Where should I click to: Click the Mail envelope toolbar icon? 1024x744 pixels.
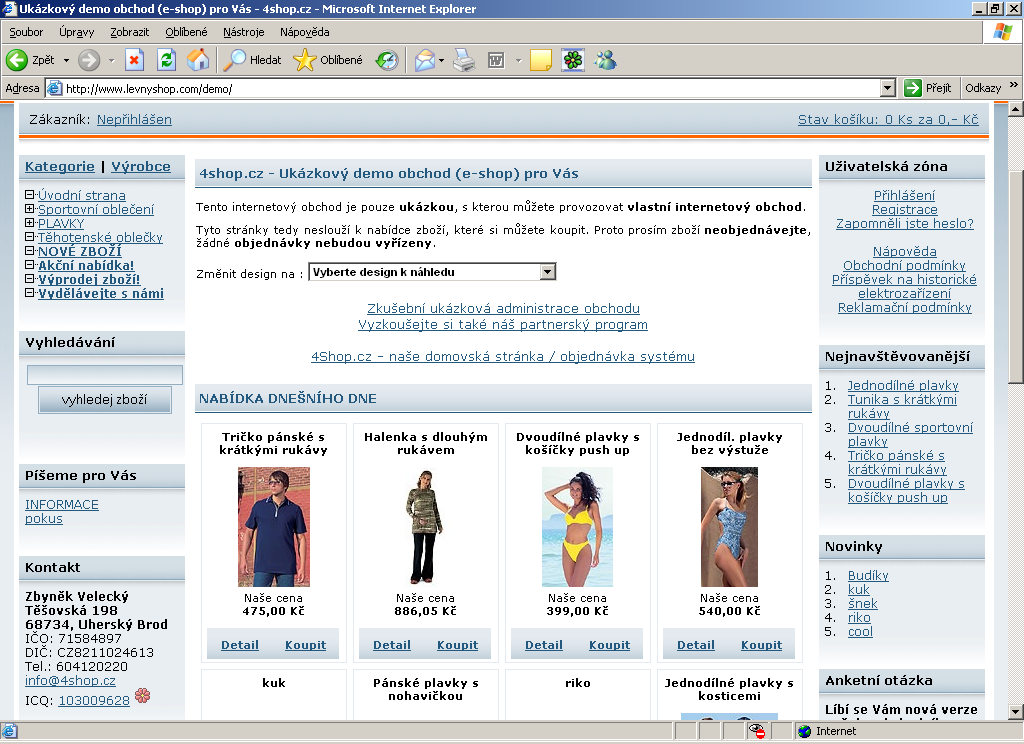(424, 60)
